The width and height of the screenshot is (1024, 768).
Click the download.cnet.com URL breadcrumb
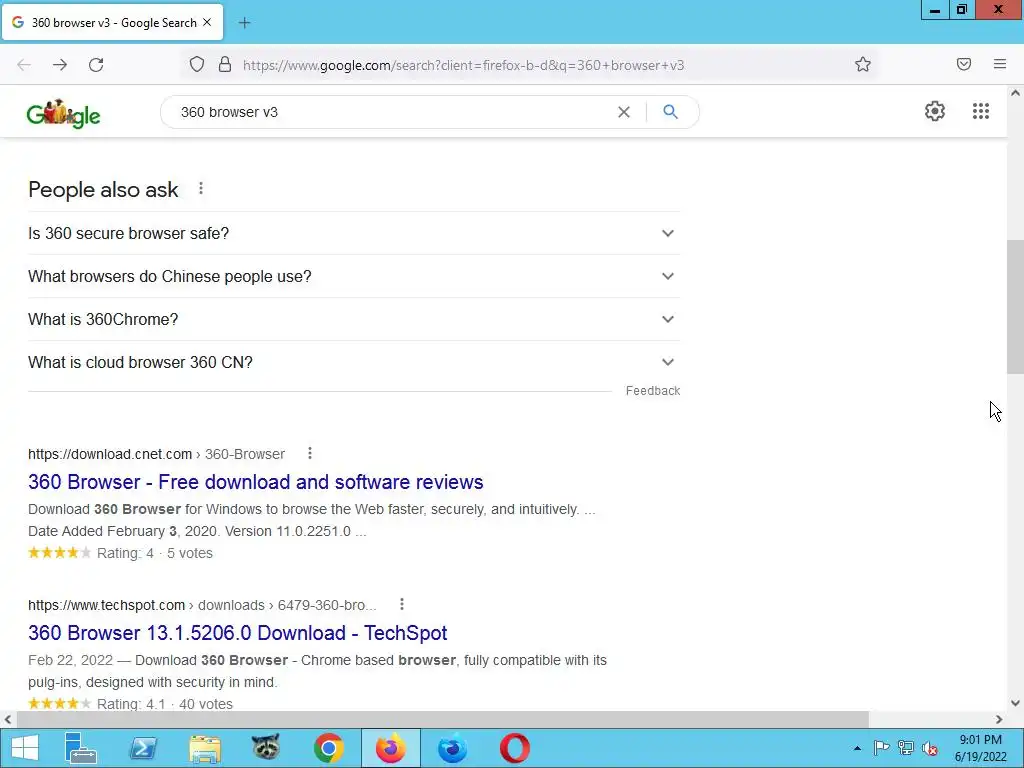156,454
